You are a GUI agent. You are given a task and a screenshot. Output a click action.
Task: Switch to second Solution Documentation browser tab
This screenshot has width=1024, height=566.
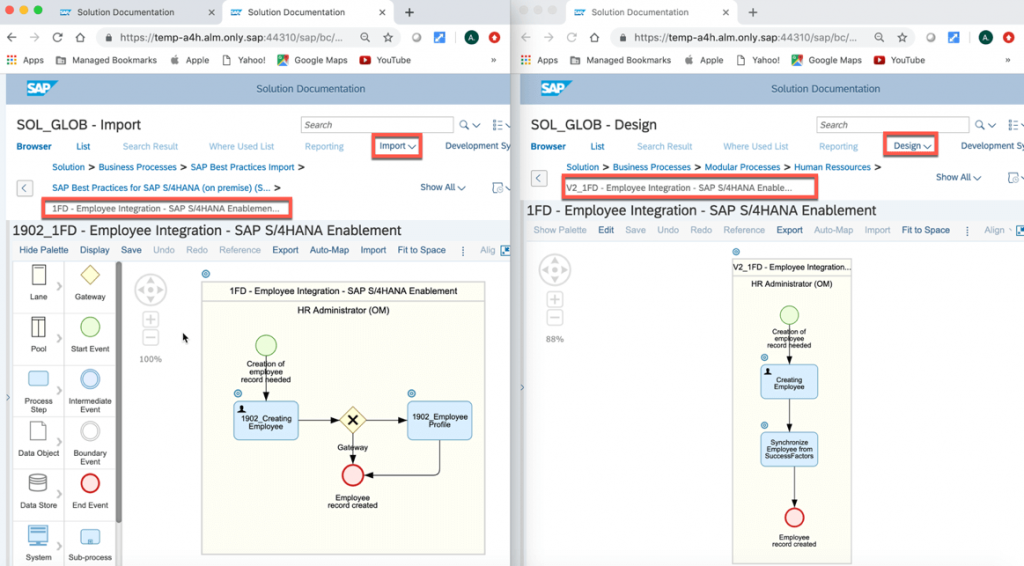307,12
